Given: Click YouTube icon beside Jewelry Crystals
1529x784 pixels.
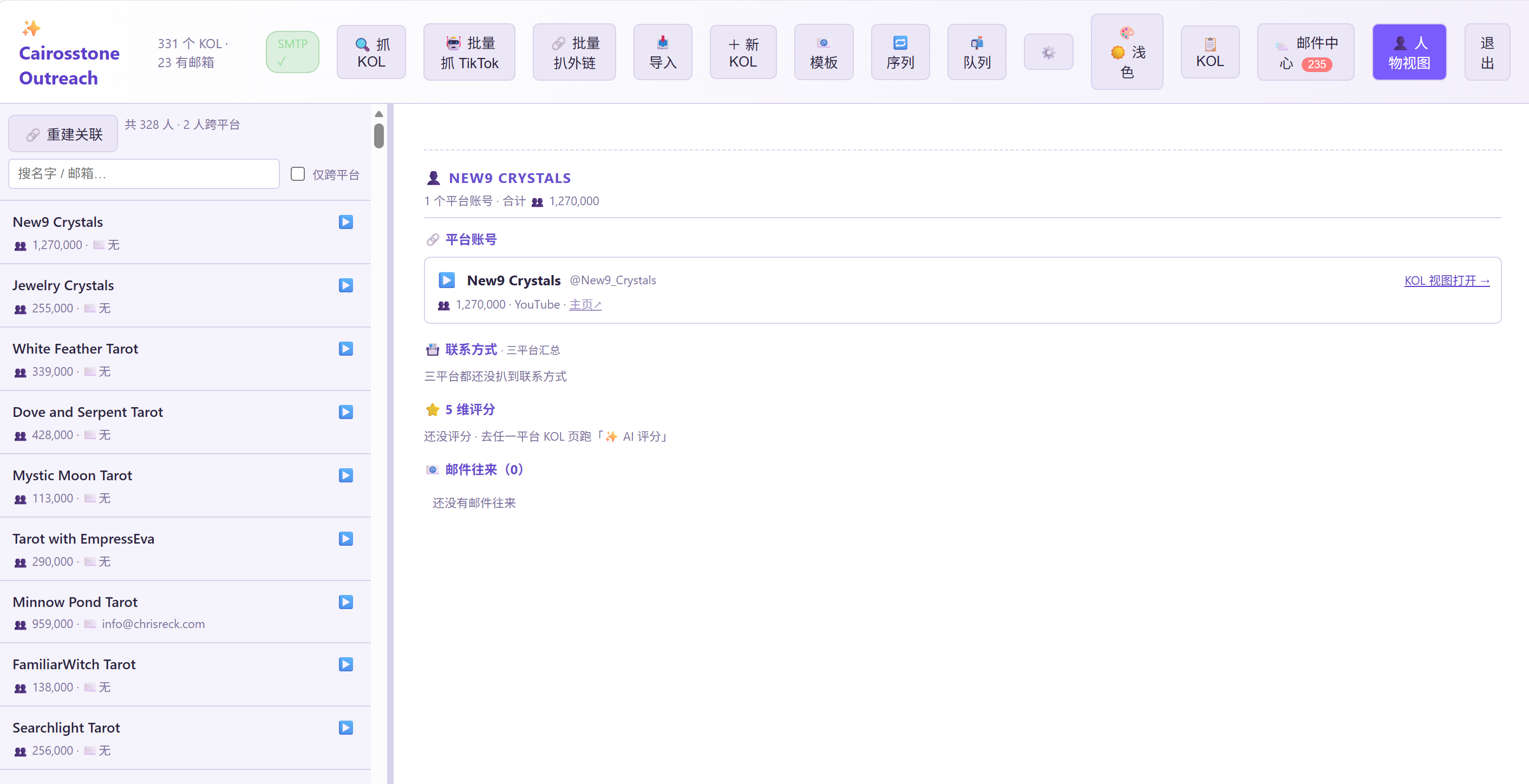Looking at the screenshot, I should [346, 285].
